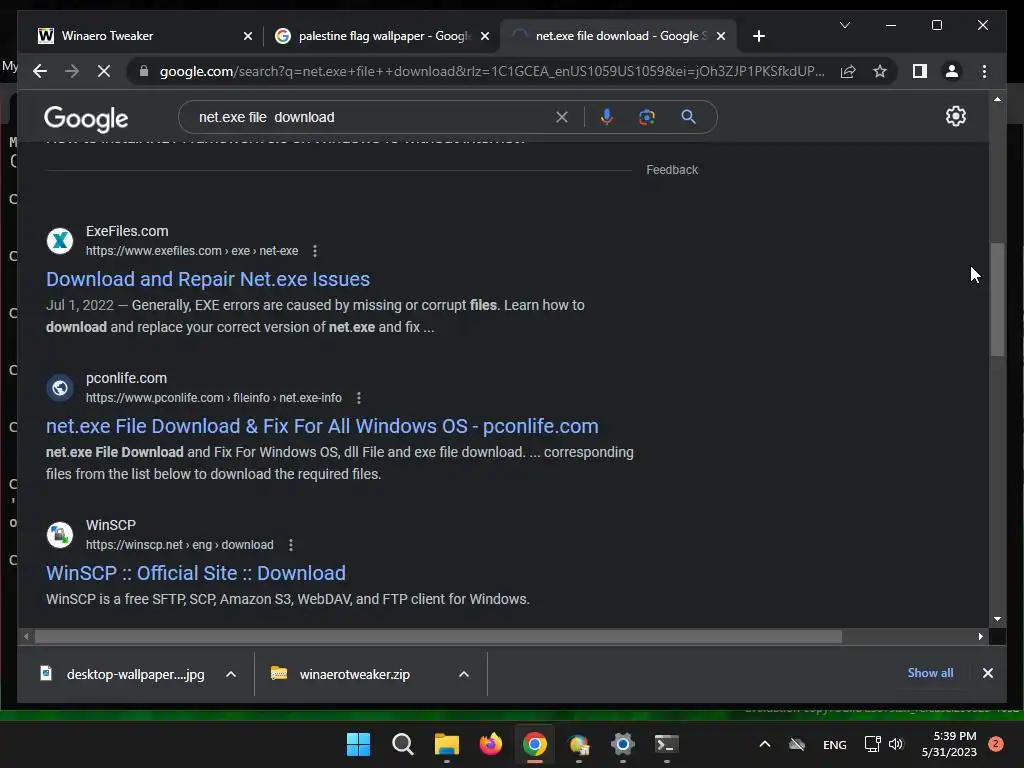This screenshot has width=1024, height=768.
Task: Go back to the previous page
Action: pyautogui.click(x=40, y=71)
